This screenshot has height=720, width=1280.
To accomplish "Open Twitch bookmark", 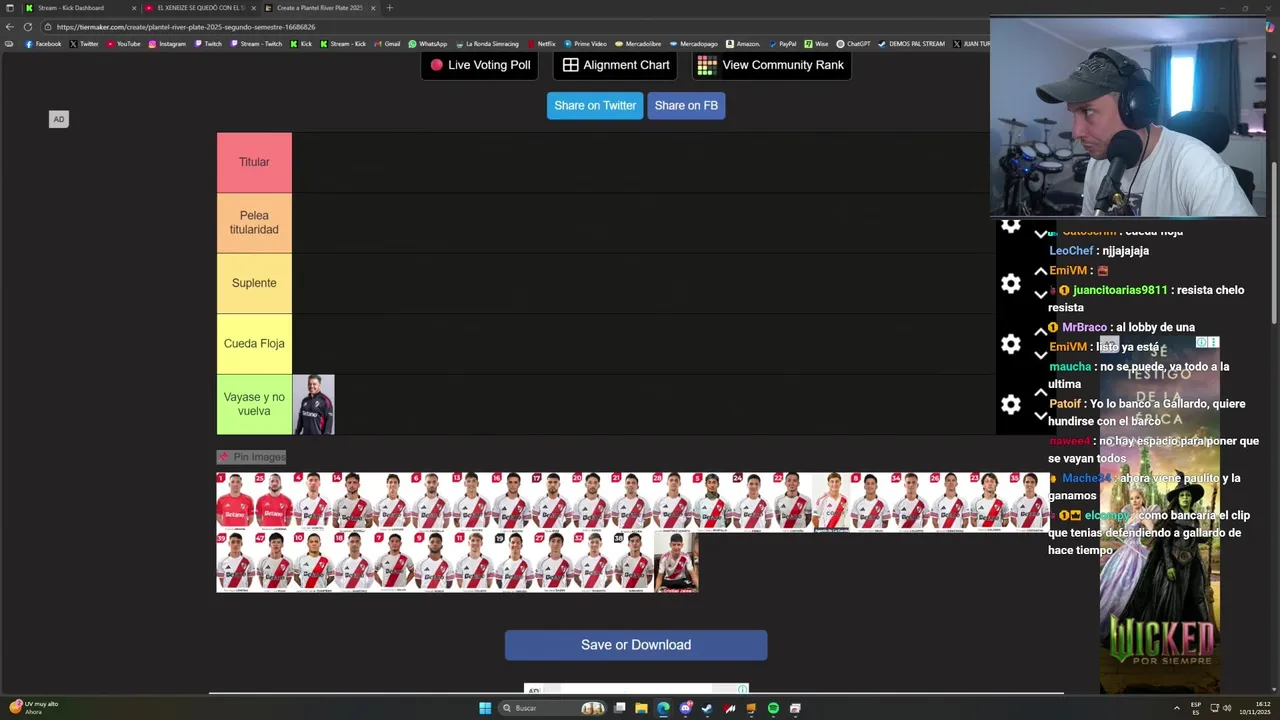I will click(208, 44).
